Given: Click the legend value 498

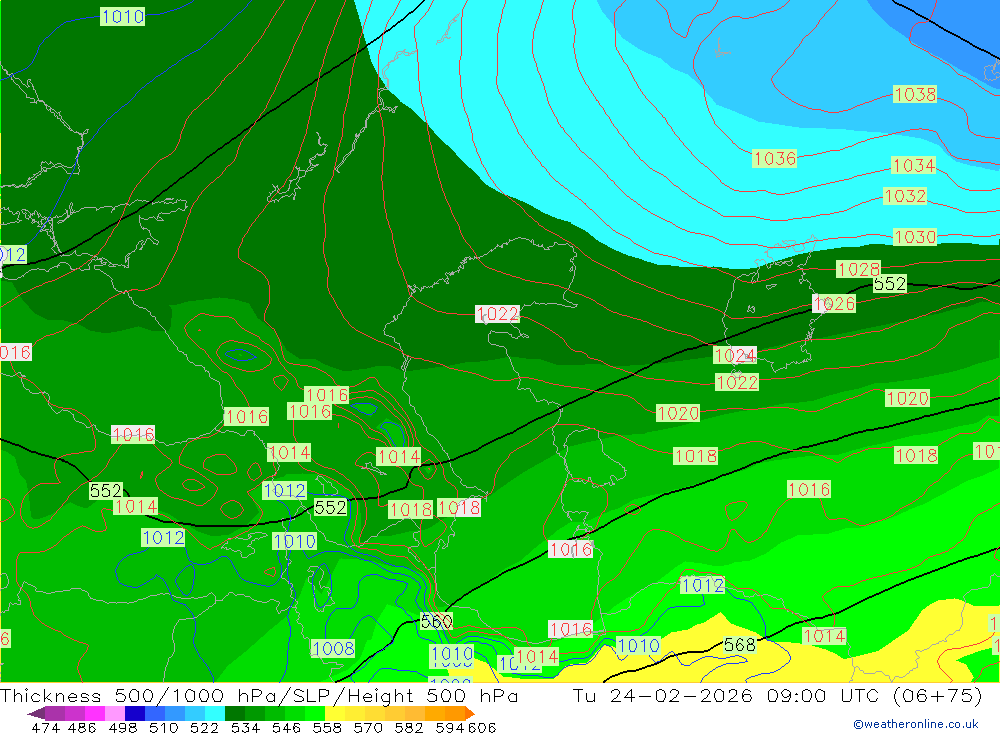Looking at the screenshot, I should [x=122, y=727].
